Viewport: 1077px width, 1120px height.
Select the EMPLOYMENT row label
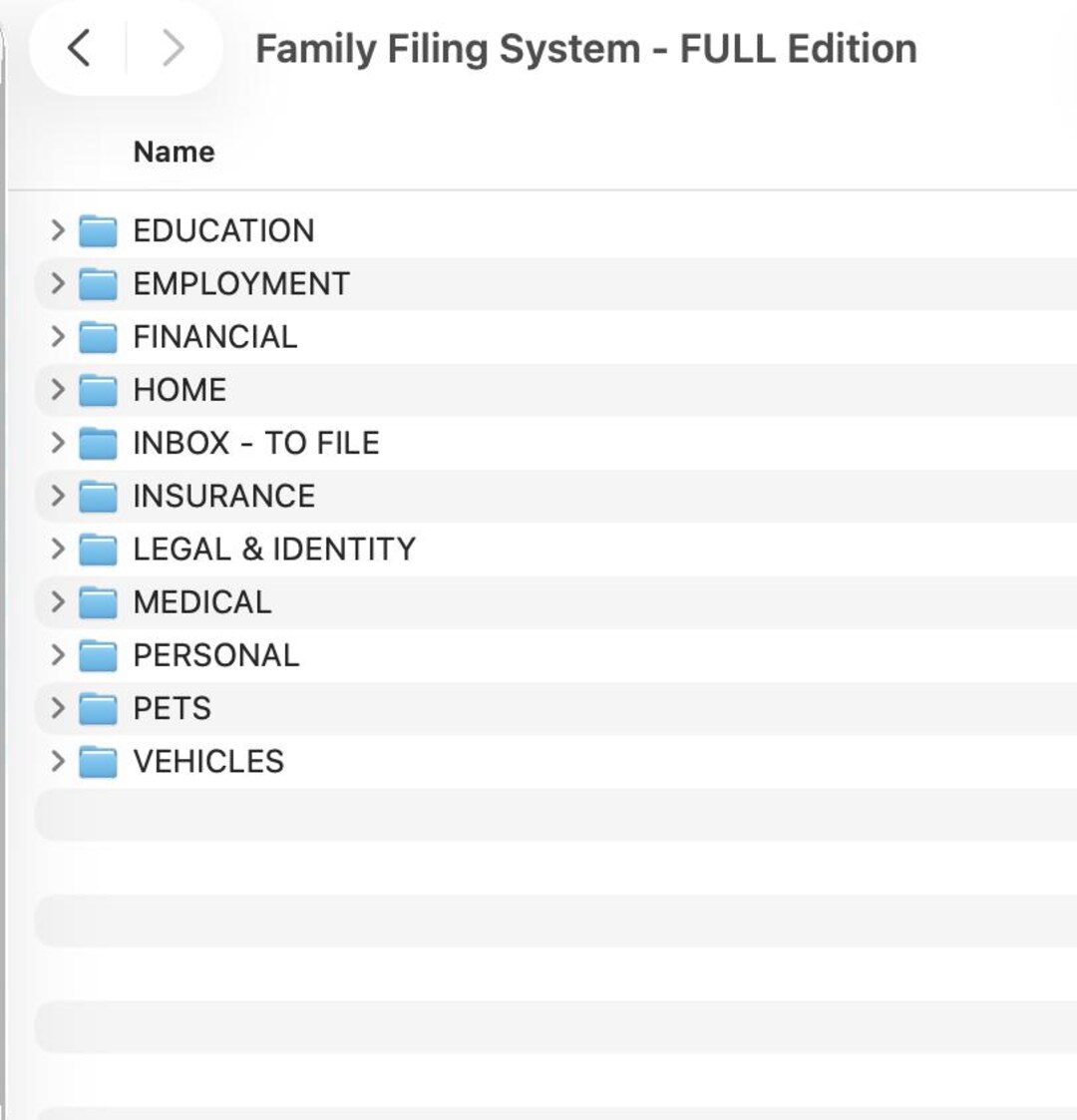(x=241, y=283)
